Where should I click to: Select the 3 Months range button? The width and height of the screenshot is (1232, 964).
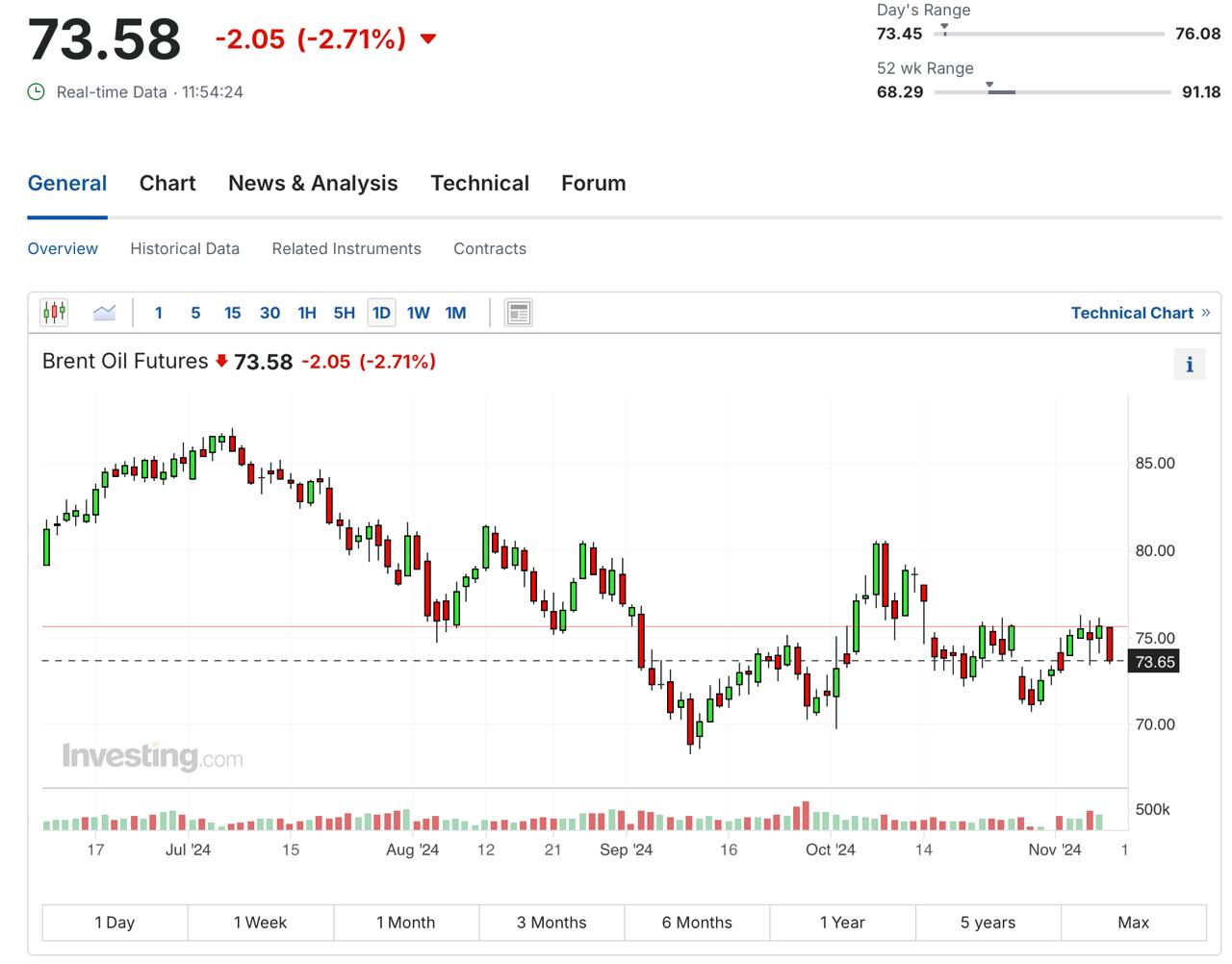click(552, 922)
